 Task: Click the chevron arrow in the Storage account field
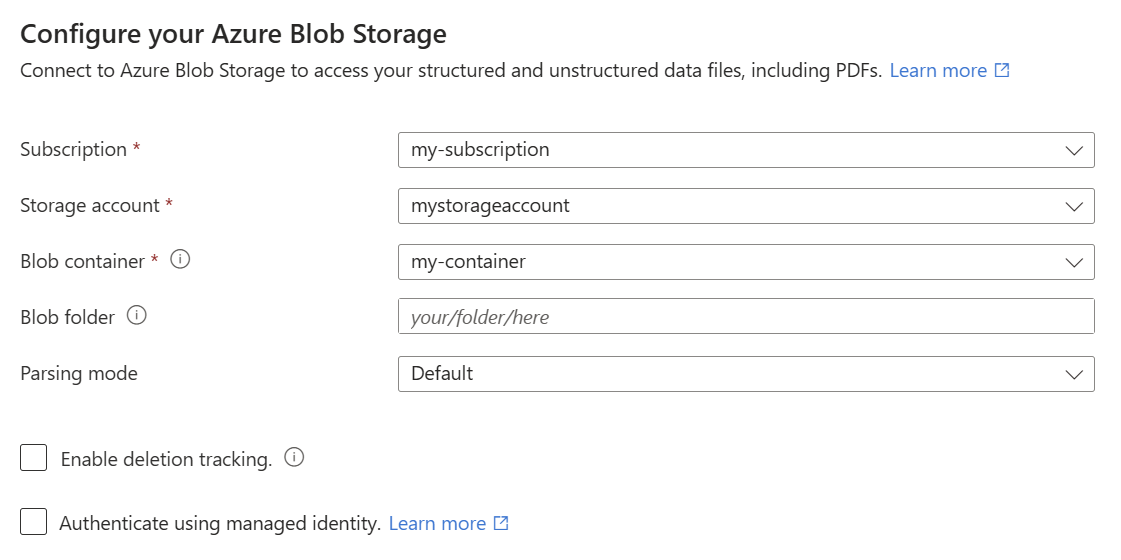click(x=1074, y=206)
